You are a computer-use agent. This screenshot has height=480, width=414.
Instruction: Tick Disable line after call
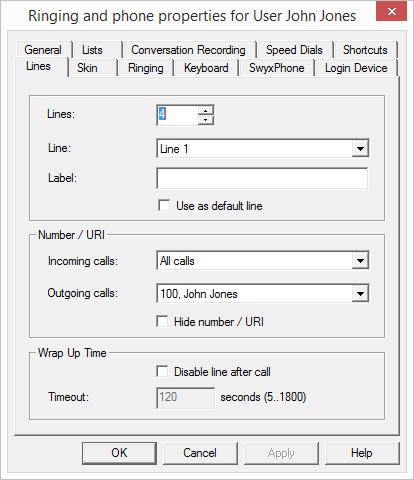point(162,371)
